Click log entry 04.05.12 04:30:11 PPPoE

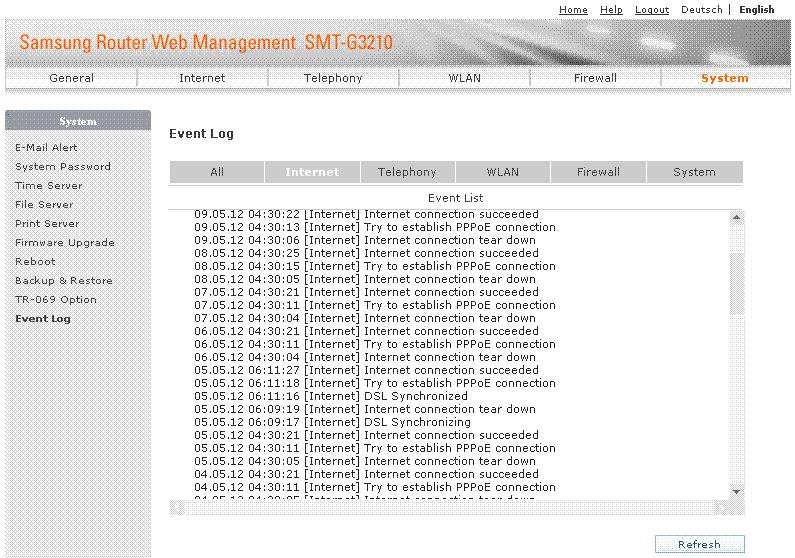point(375,488)
